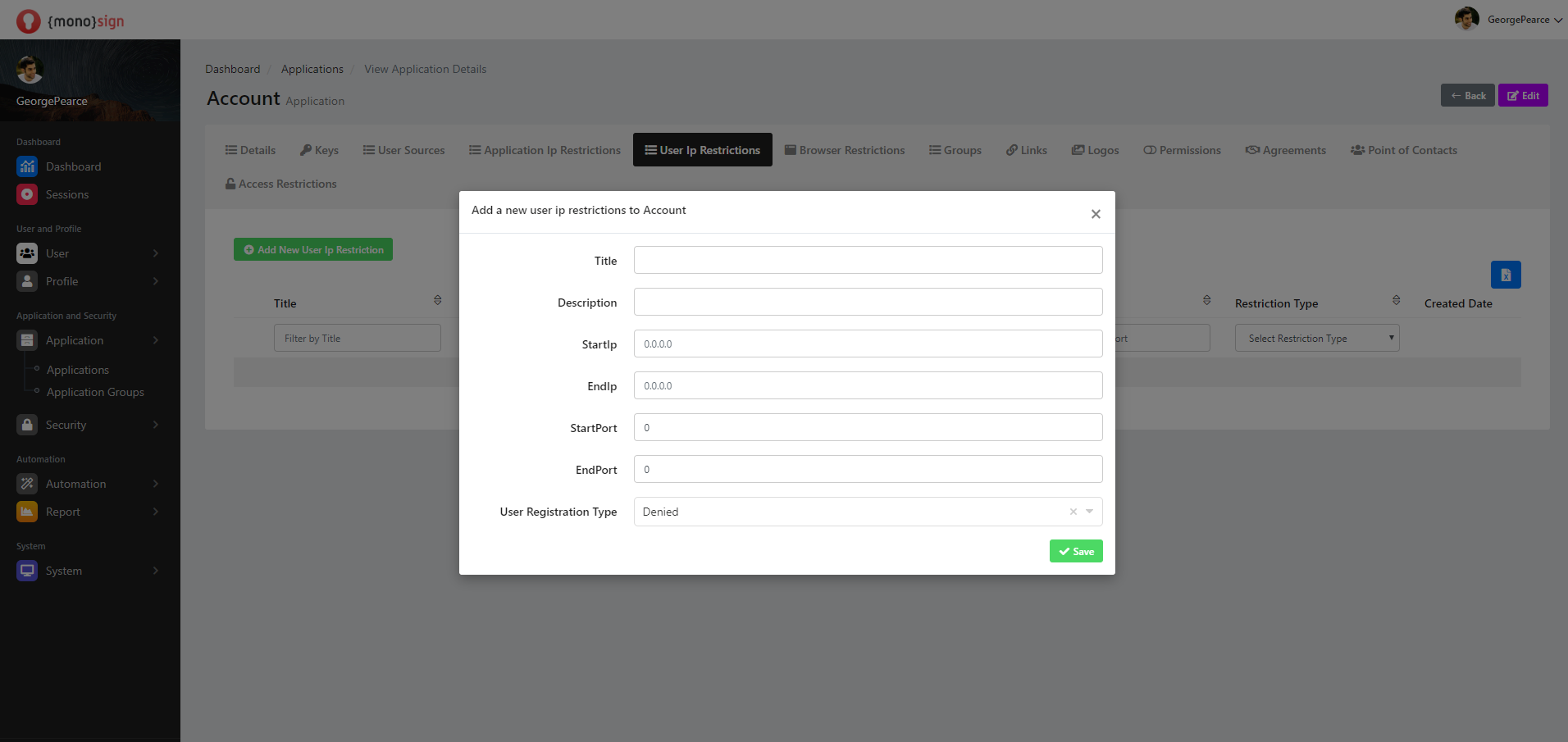Focus the StartIp input field

868,344
